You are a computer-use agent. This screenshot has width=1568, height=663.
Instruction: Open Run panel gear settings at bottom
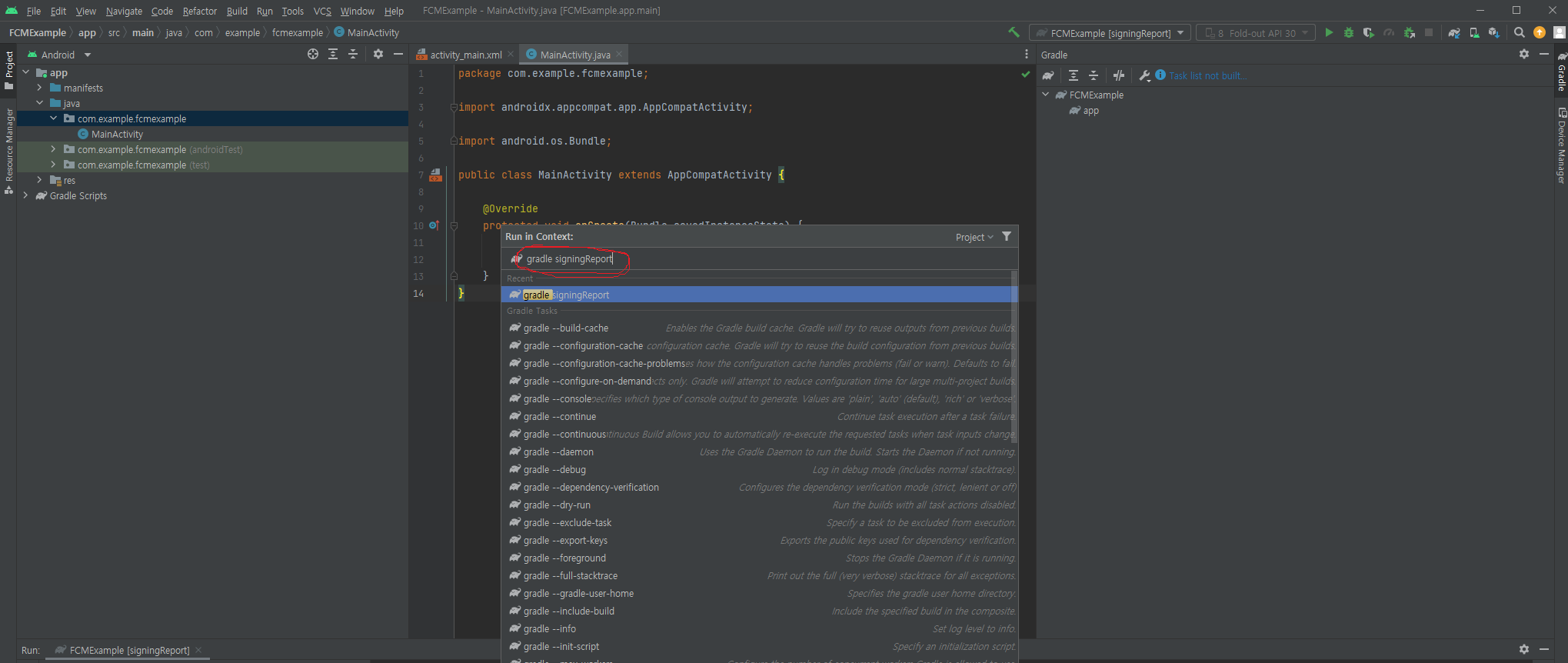[x=1524, y=649]
